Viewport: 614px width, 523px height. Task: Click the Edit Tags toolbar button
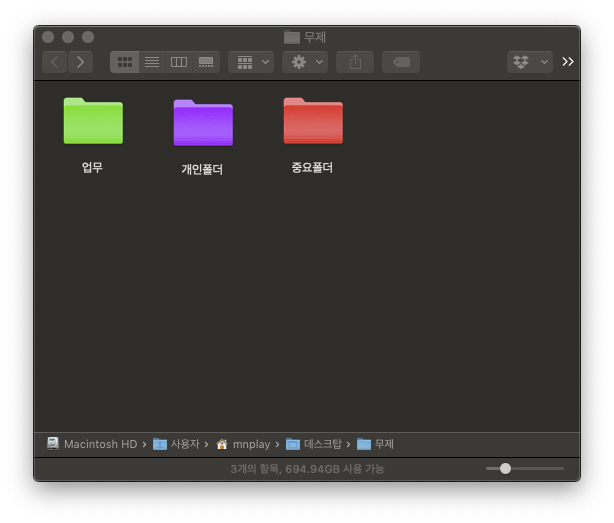coord(401,62)
